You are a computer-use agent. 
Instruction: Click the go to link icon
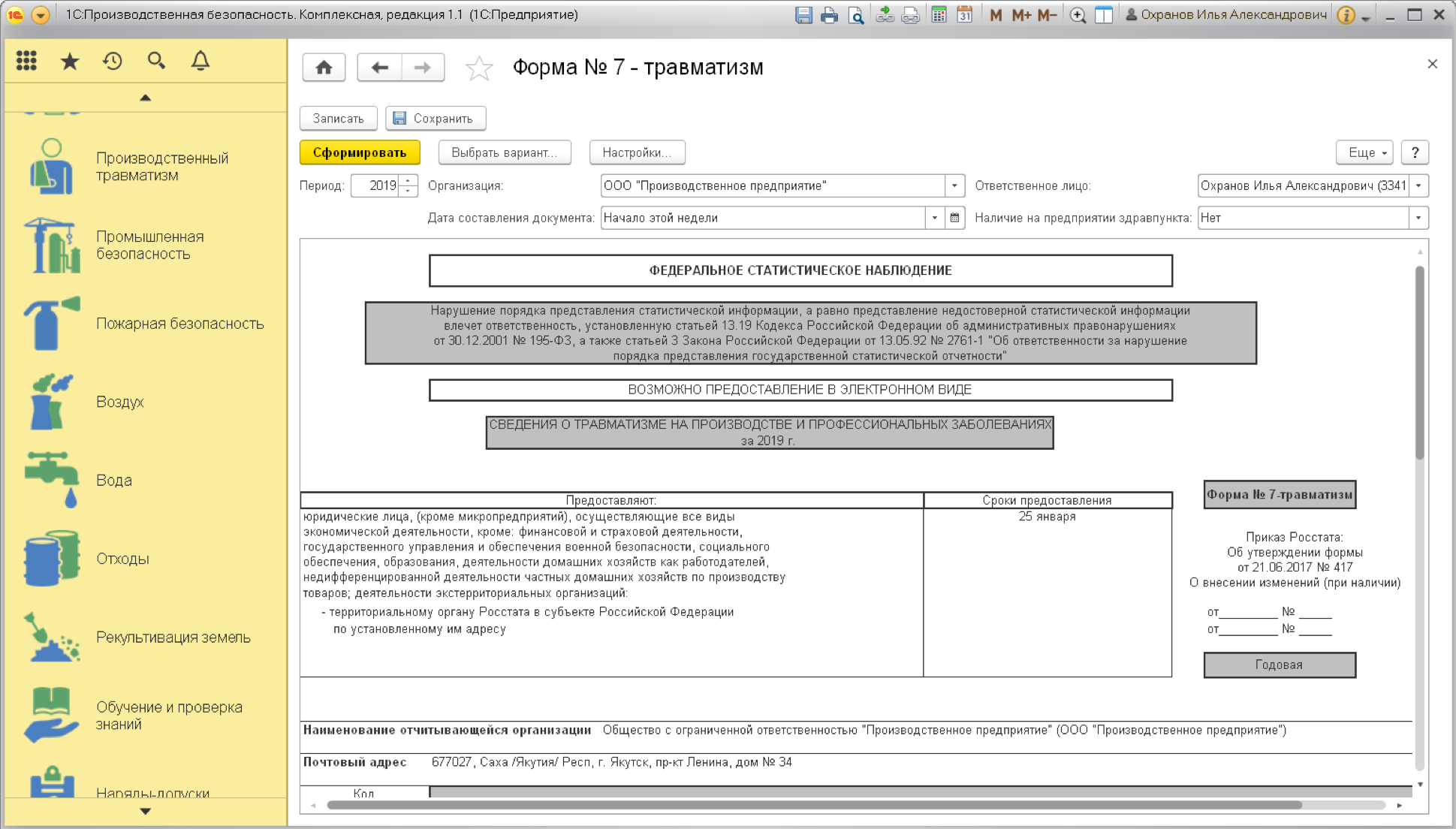click(x=910, y=15)
